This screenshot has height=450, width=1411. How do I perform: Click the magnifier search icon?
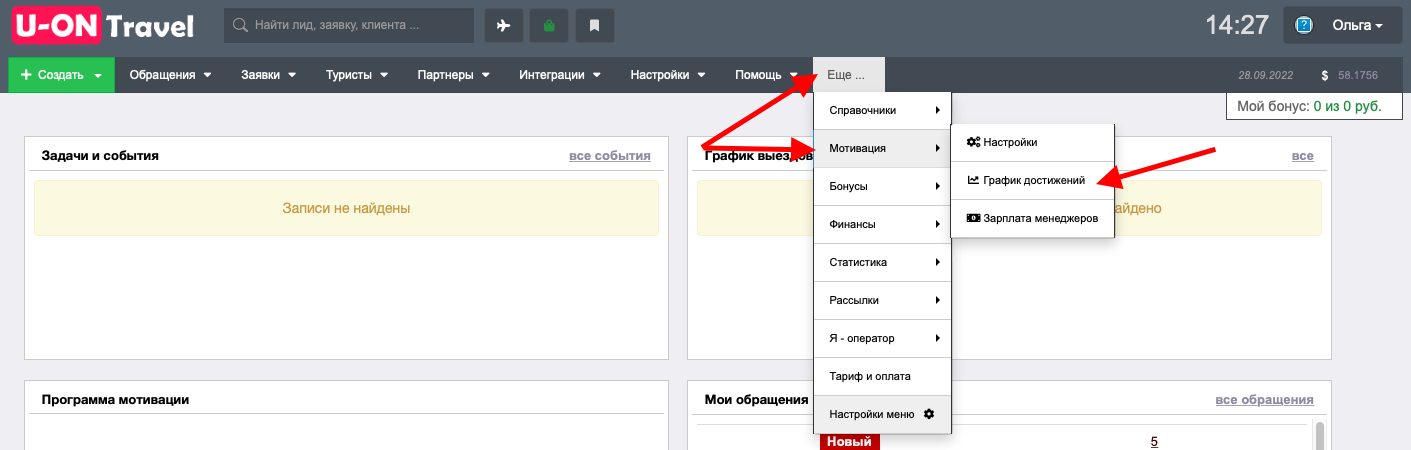pyautogui.click(x=240, y=26)
